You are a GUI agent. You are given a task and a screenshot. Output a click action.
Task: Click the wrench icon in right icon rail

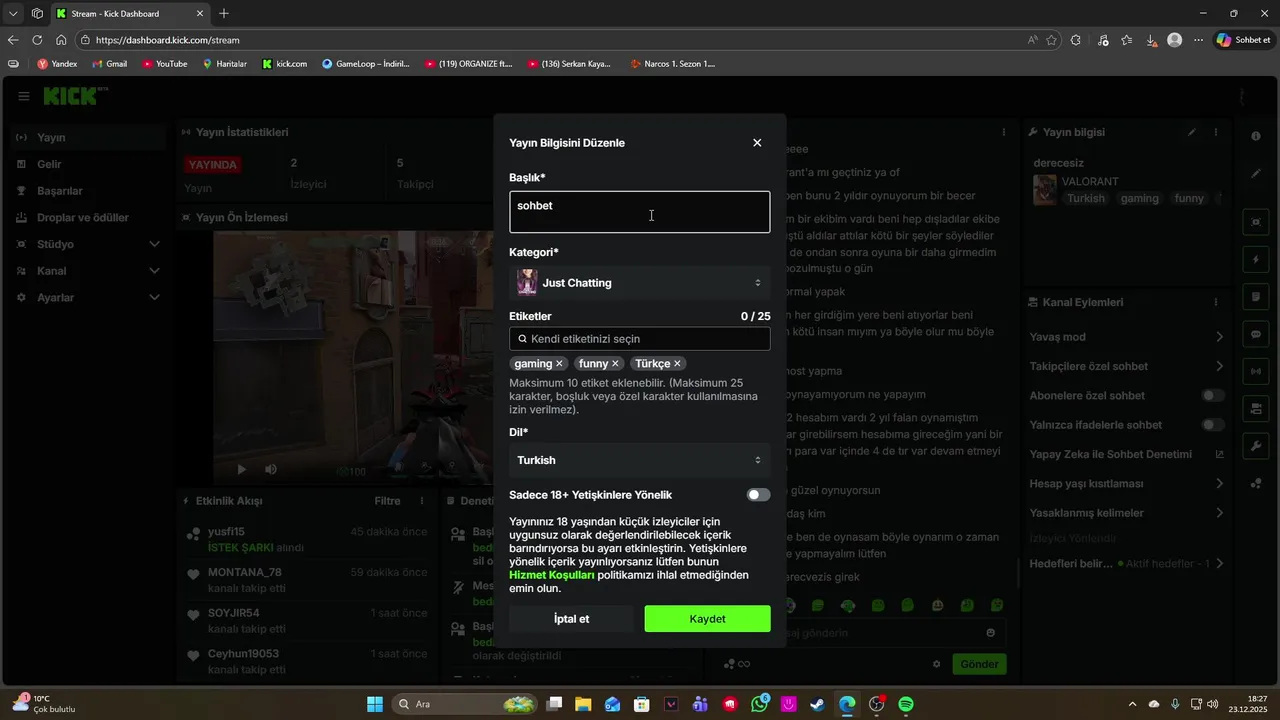(1256, 446)
